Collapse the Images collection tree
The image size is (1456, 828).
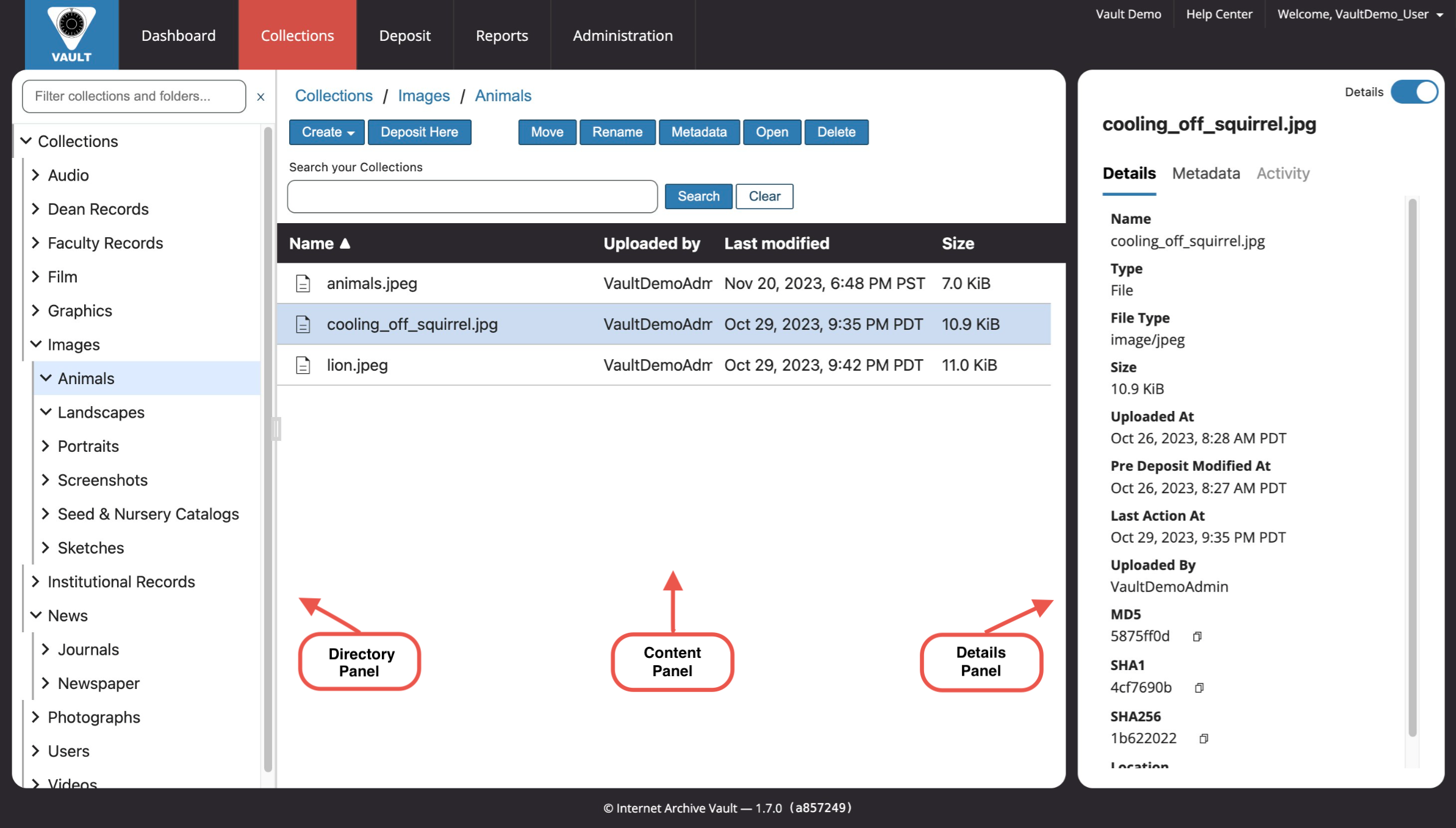(x=35, y=344)
